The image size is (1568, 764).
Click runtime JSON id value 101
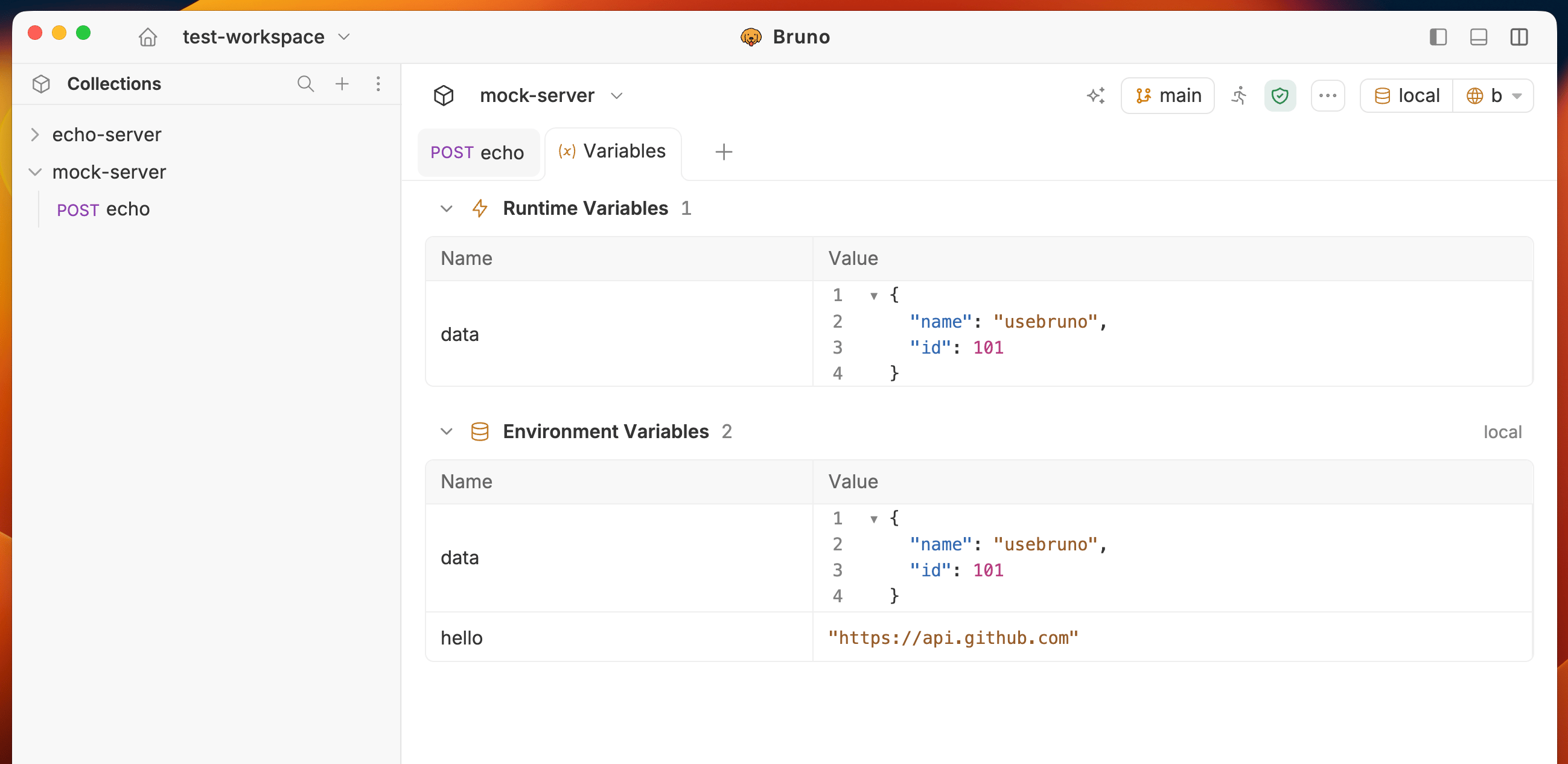tap(988, 348)
